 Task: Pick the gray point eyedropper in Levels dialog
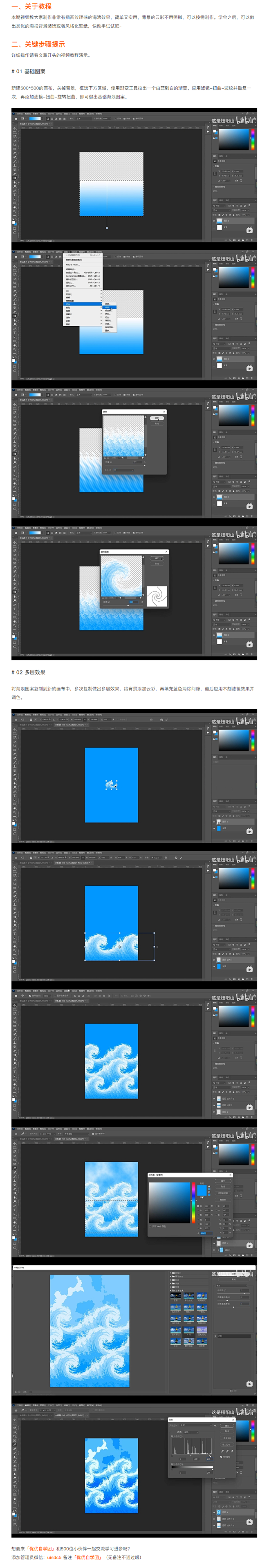227,1452
